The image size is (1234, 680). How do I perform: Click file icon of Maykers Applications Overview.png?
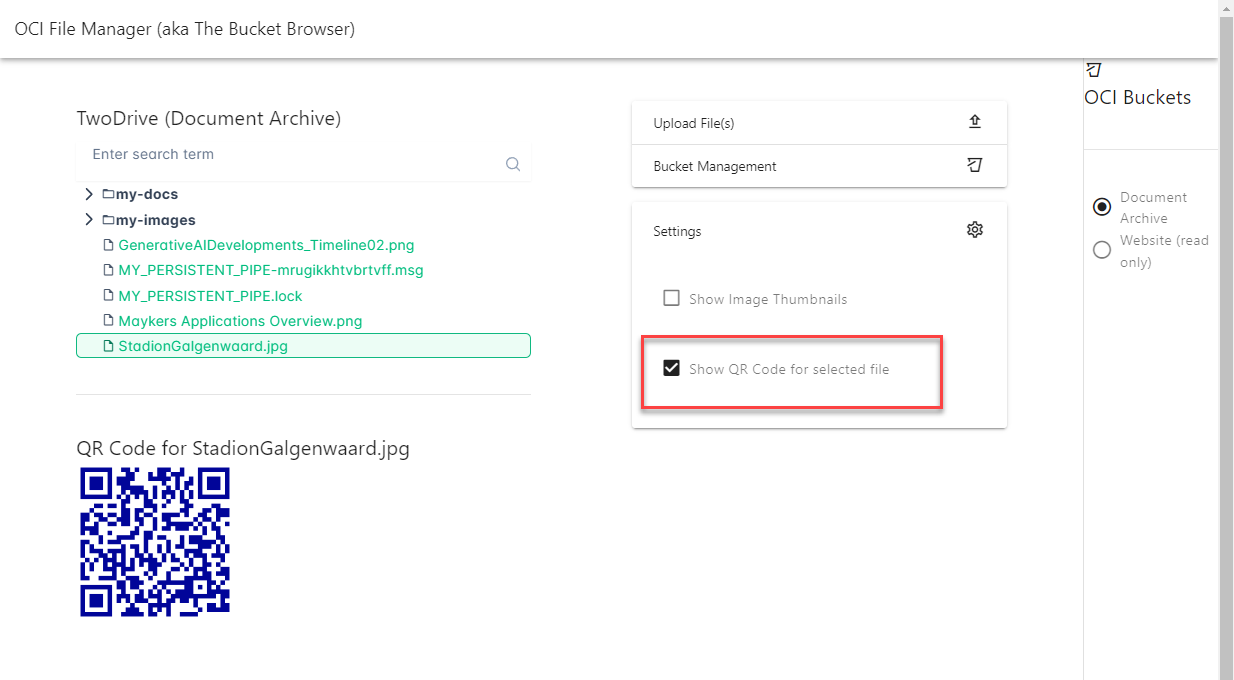coord(110,322)
